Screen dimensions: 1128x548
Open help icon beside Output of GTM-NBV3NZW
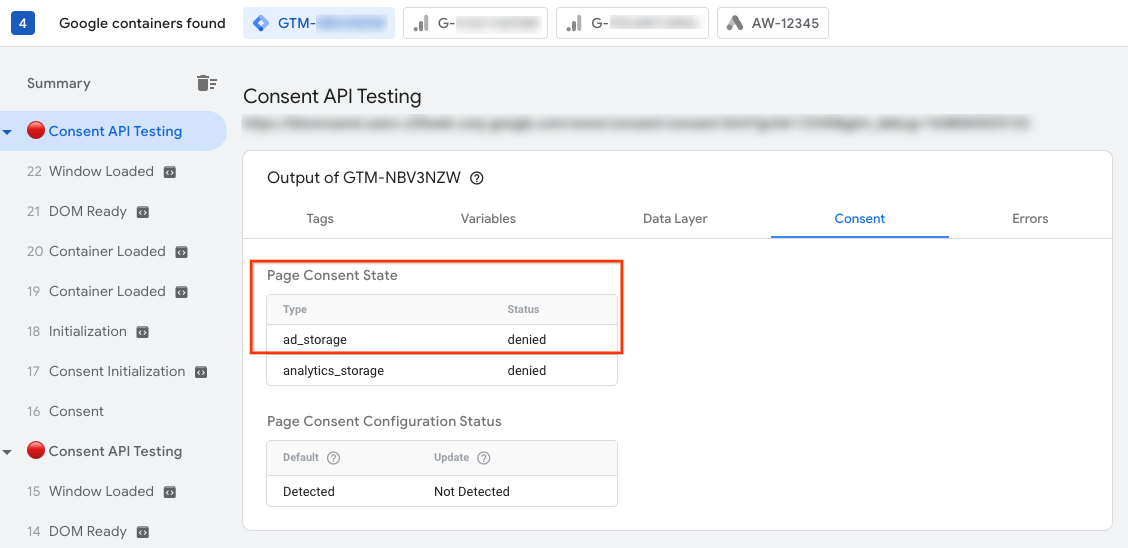476,178
